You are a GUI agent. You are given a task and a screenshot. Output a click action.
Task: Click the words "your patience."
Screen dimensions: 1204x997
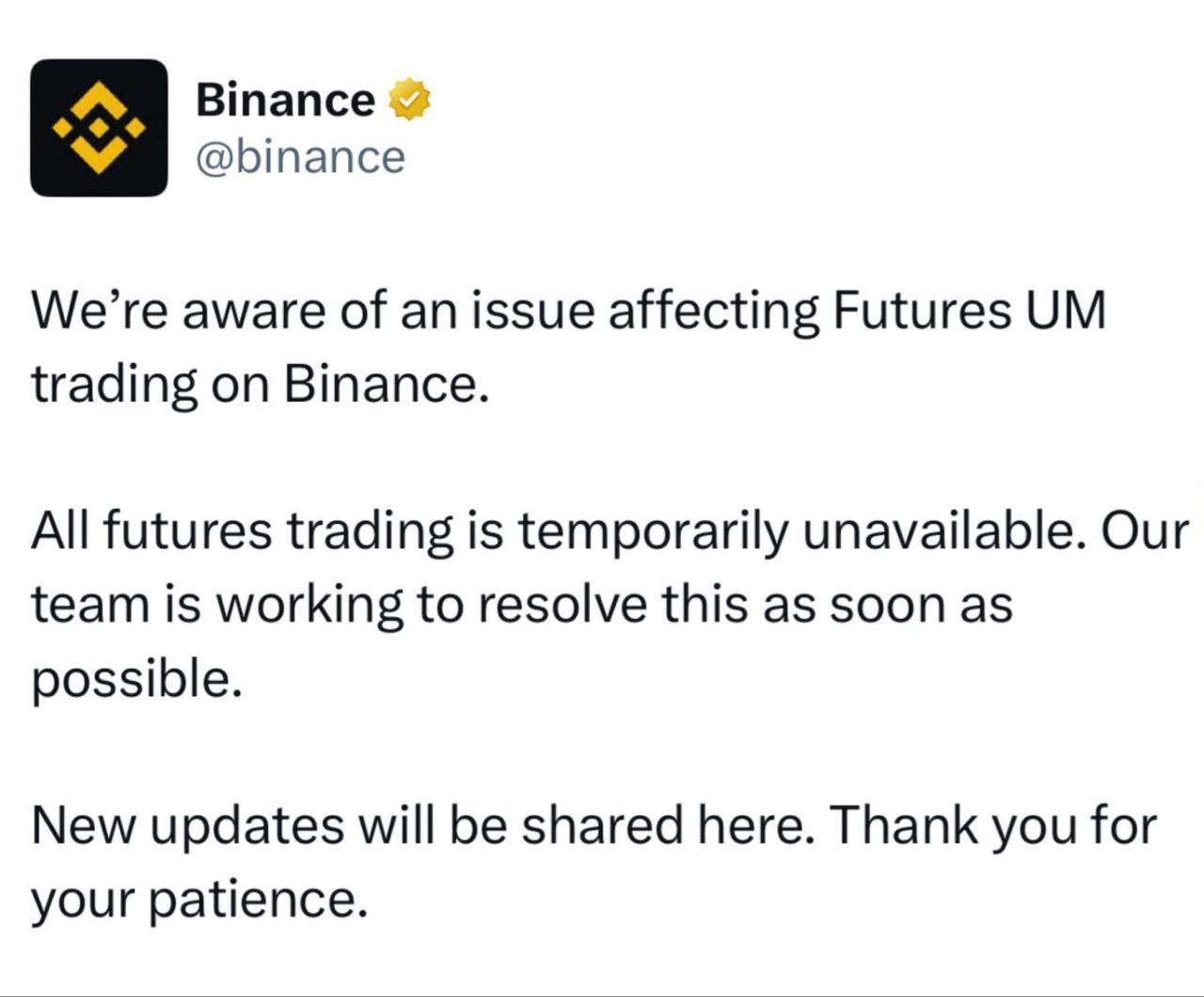pyautogui.click(x=198, y=900)
